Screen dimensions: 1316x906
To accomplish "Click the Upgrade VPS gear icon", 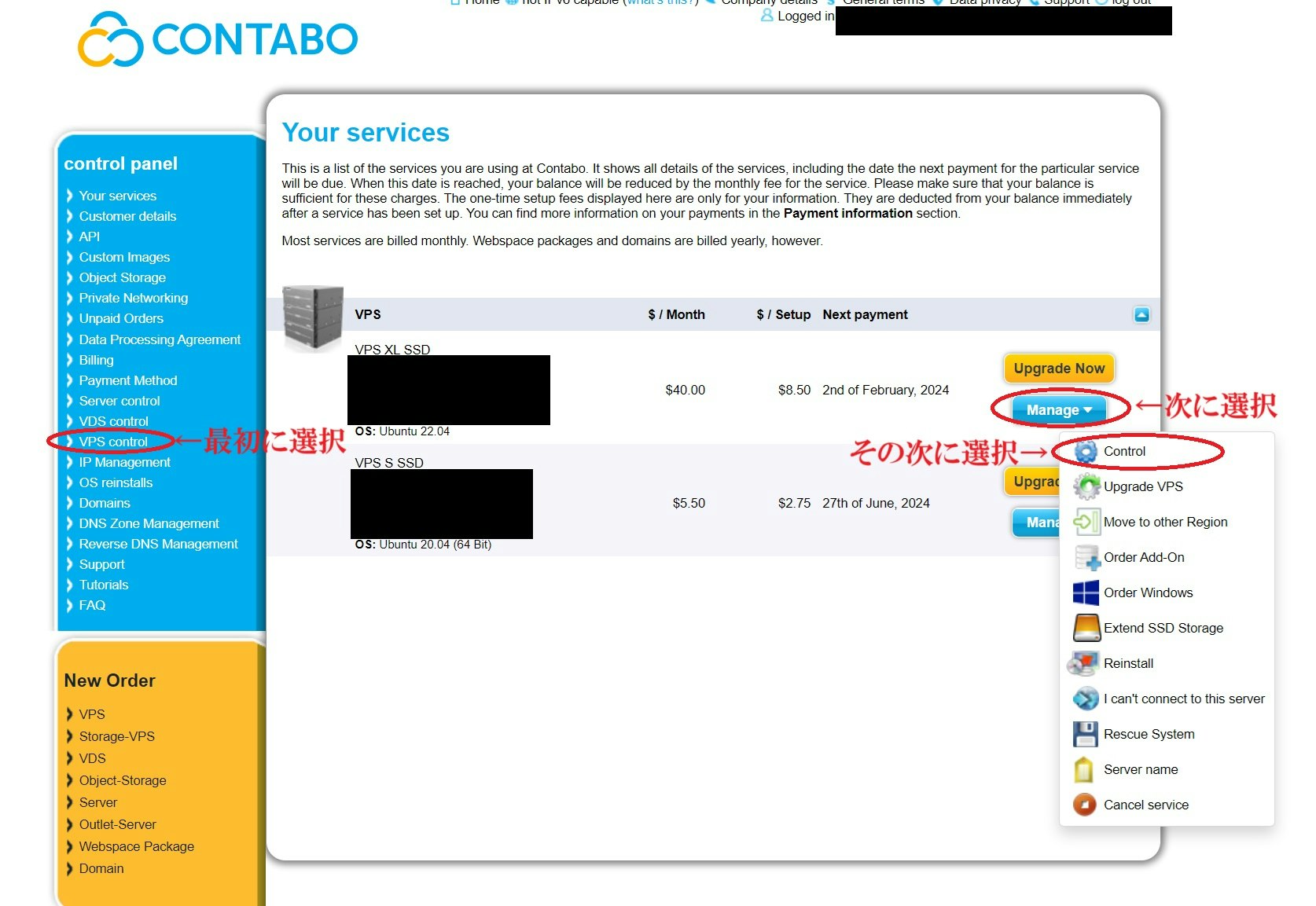I will click(x=1086, y=486).
